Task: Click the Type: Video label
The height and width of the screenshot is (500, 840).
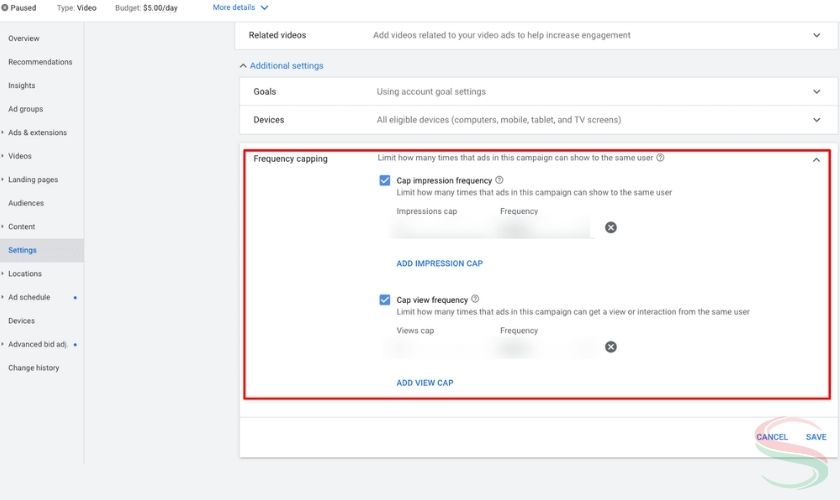Action: [x=77, y=8]
